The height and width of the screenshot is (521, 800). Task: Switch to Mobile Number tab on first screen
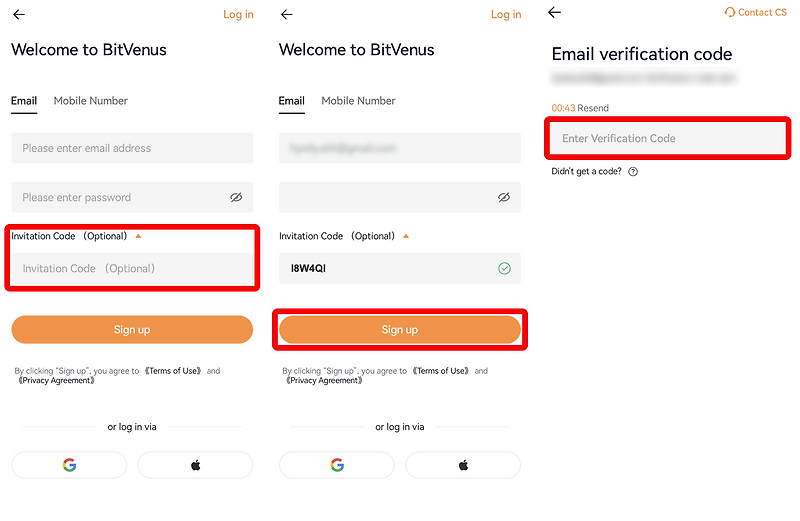[x=91, y=101]
